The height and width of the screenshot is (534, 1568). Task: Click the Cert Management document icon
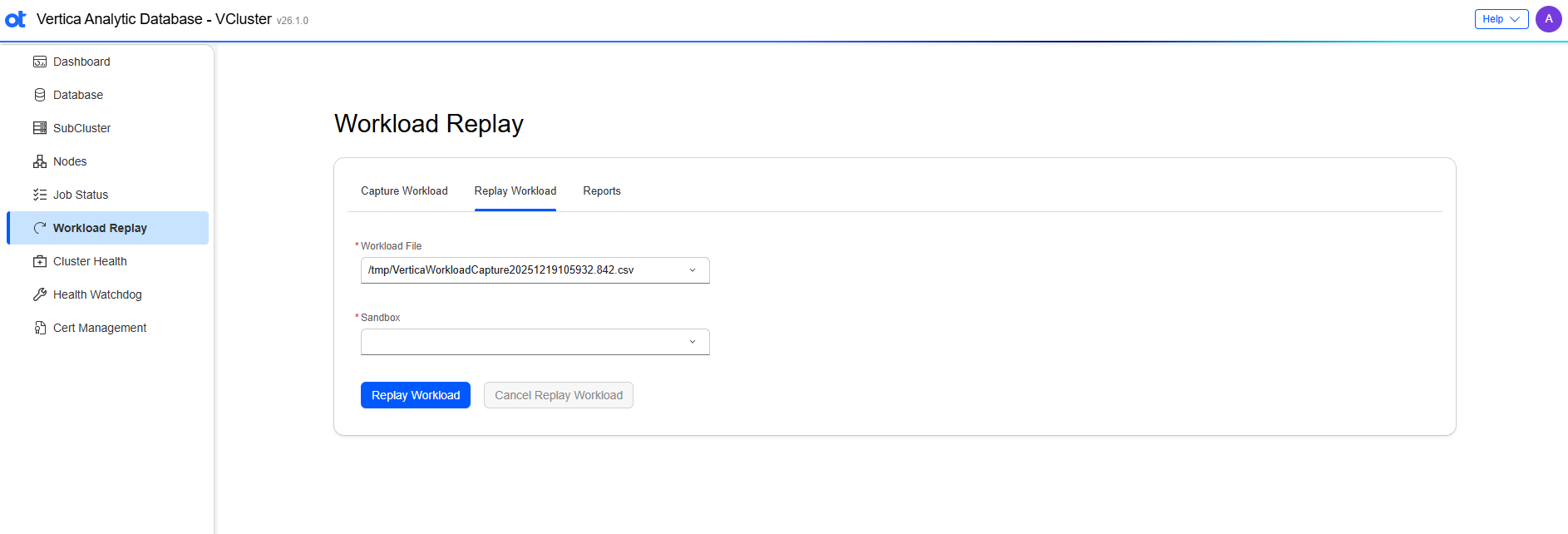click(40, 328)
